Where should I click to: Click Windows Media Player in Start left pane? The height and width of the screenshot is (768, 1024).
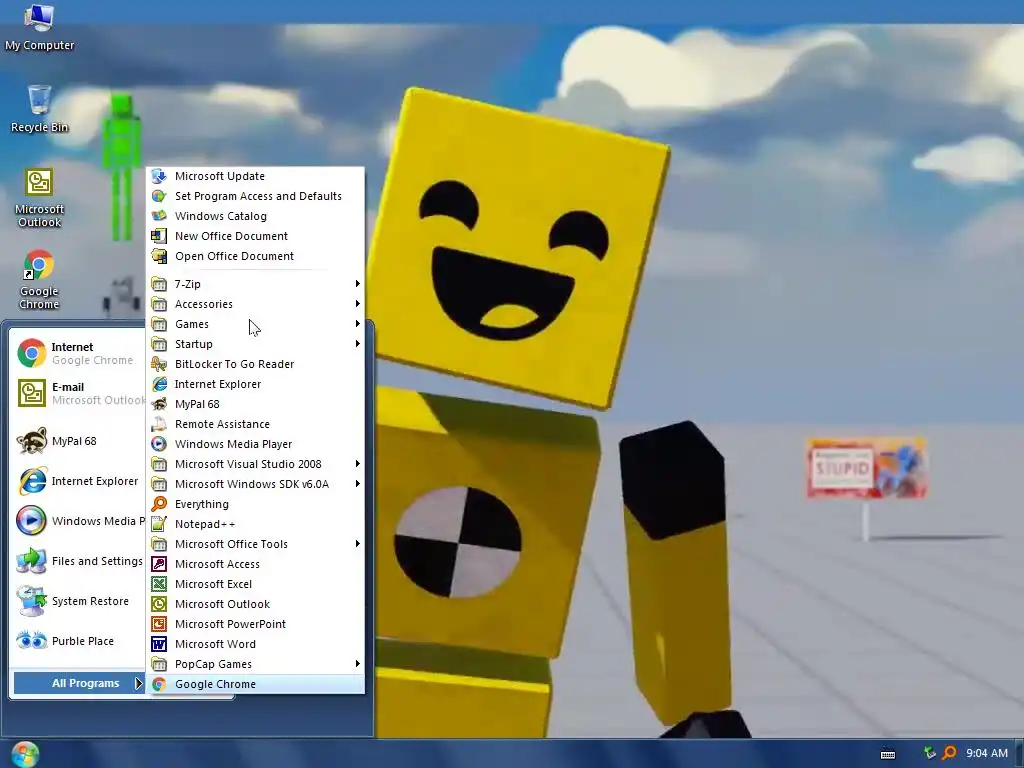pos(79,520)
